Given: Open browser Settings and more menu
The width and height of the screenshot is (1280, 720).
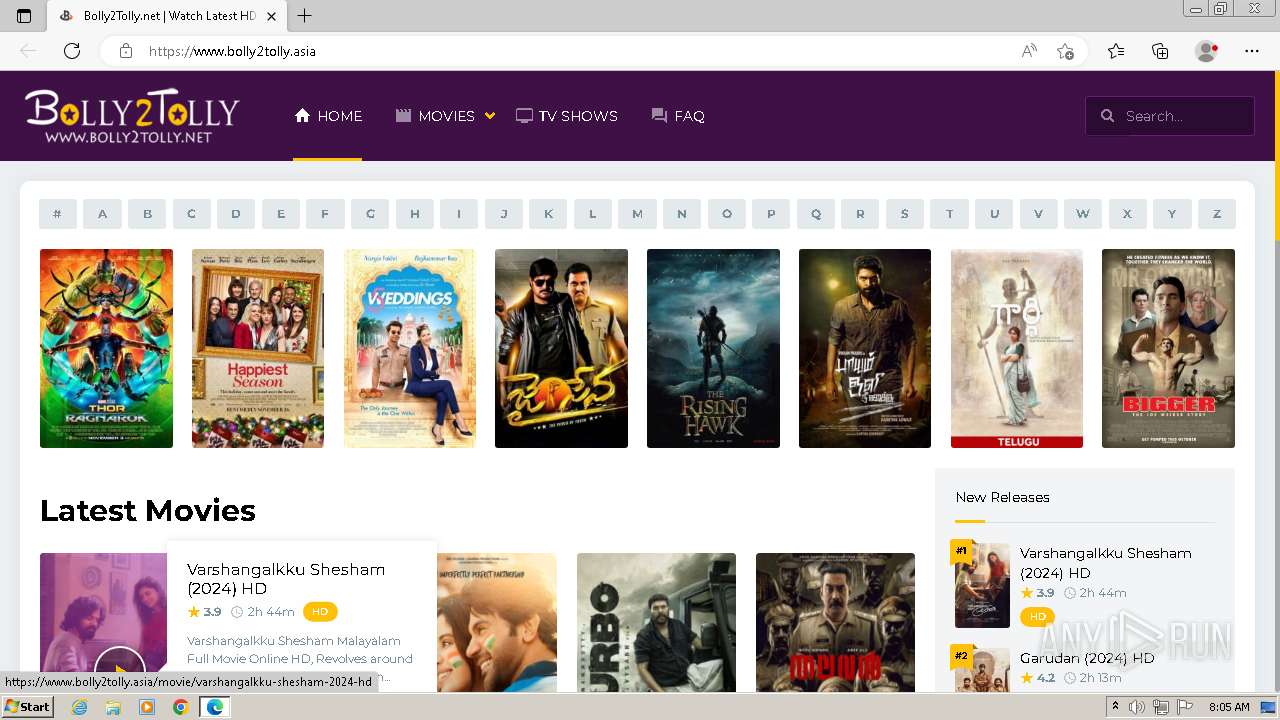Looking at the screenshot, I should tap(1252, 51).
